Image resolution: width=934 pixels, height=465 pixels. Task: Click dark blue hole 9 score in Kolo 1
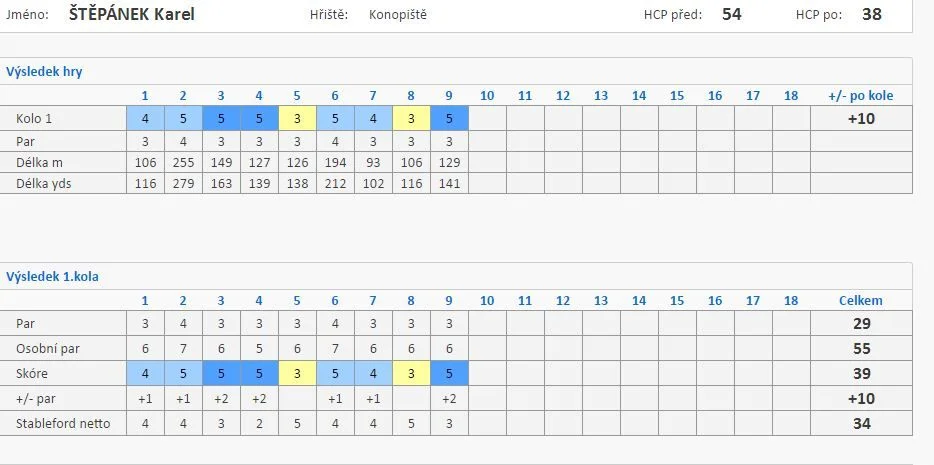449,118
